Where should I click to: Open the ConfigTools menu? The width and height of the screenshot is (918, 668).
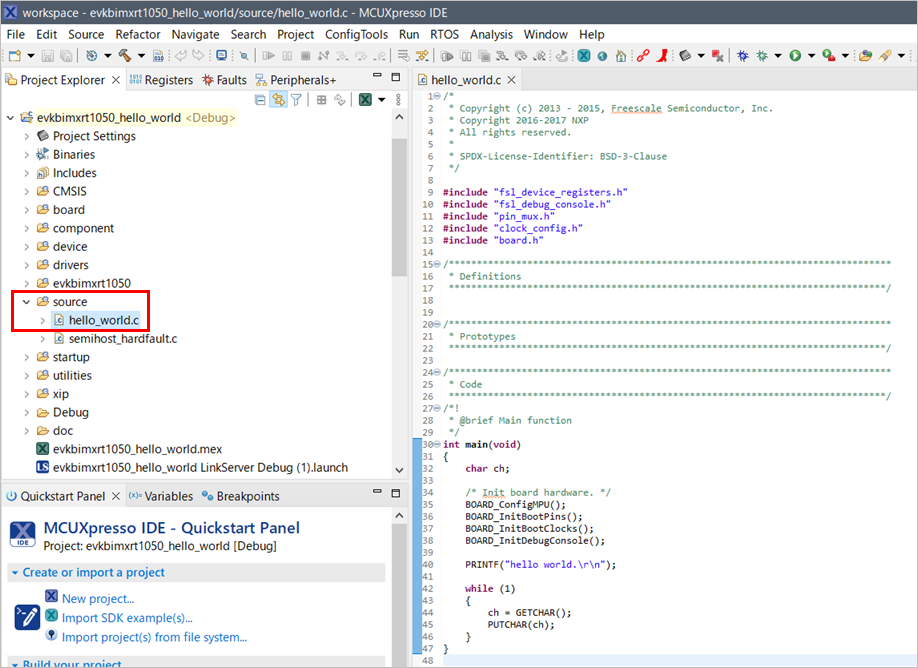click(356, 35)
